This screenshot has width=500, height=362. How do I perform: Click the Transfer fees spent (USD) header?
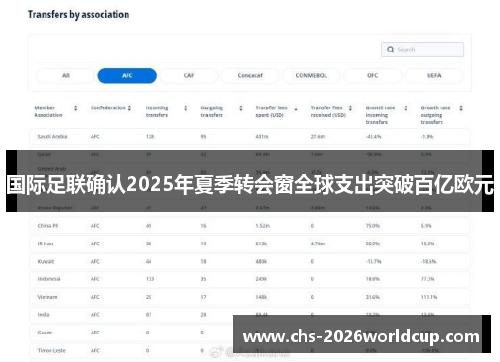pyautogui.click(x=271, y=111)
